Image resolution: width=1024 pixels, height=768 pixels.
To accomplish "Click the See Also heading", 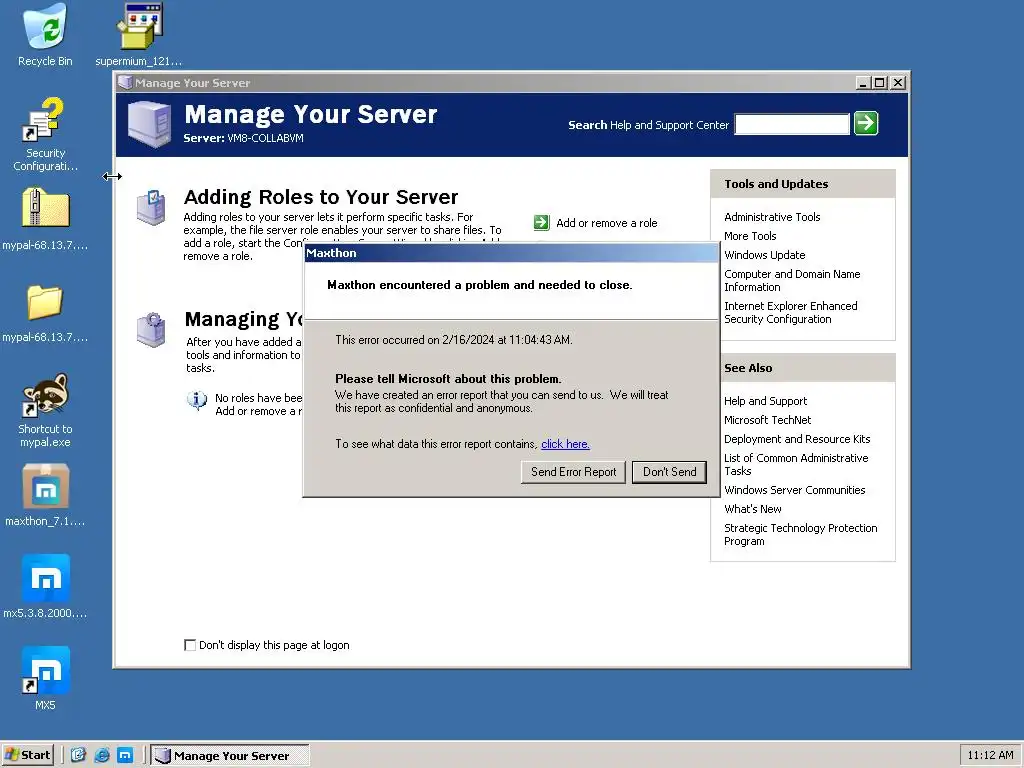I will (748, 368).
